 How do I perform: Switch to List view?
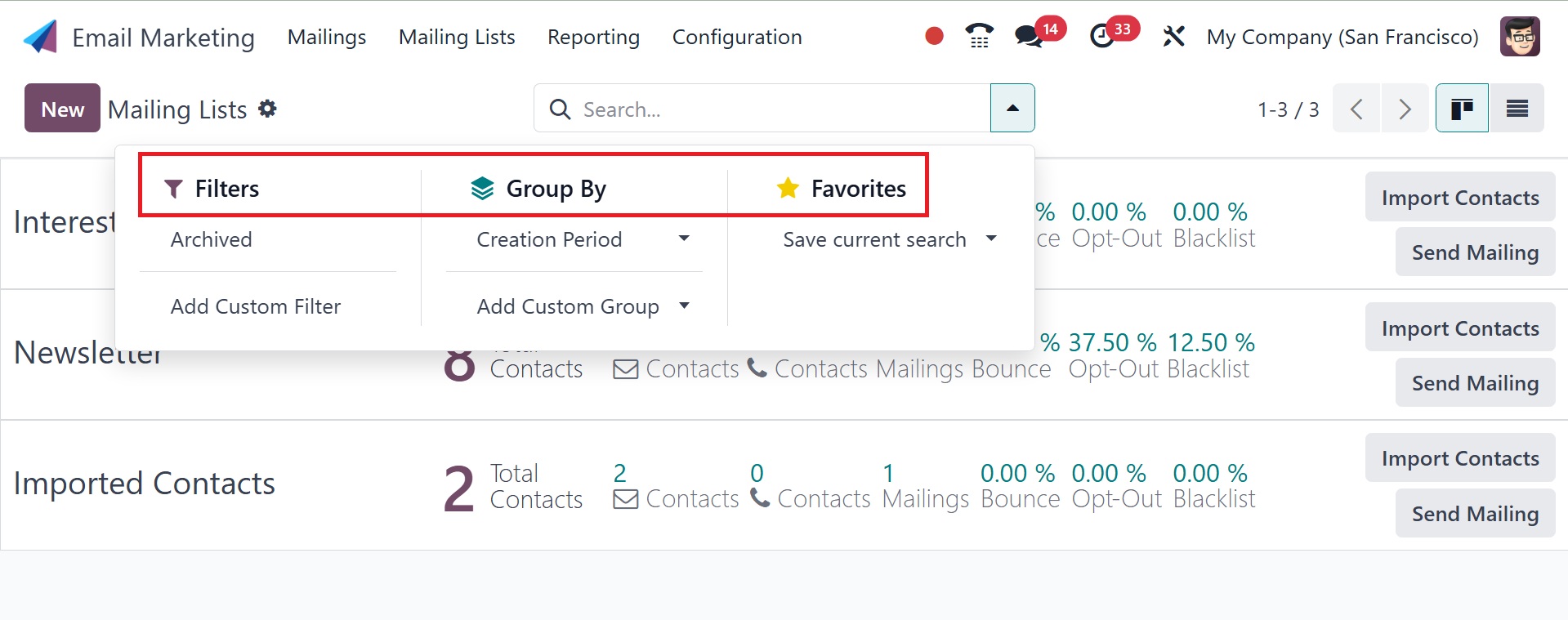1517,109
